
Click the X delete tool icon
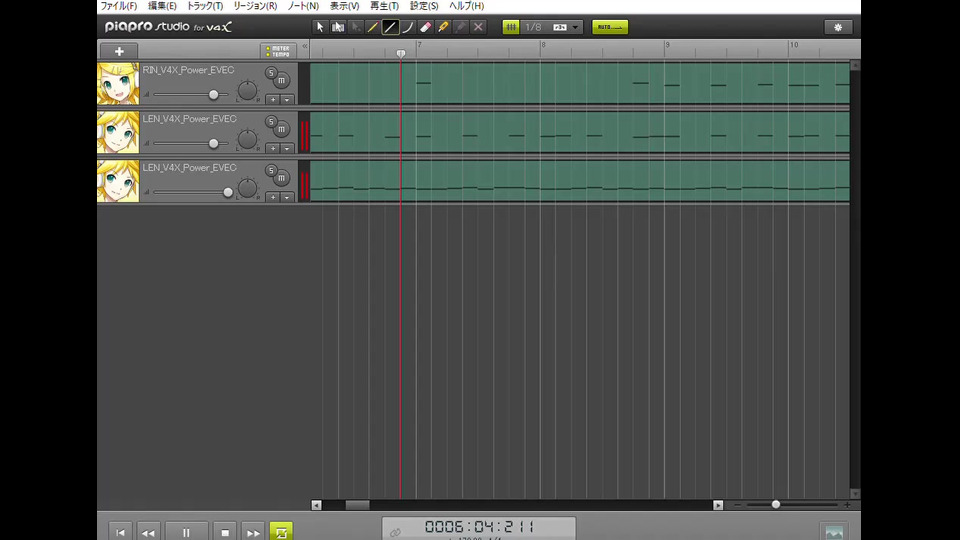(x=478, y=27)
